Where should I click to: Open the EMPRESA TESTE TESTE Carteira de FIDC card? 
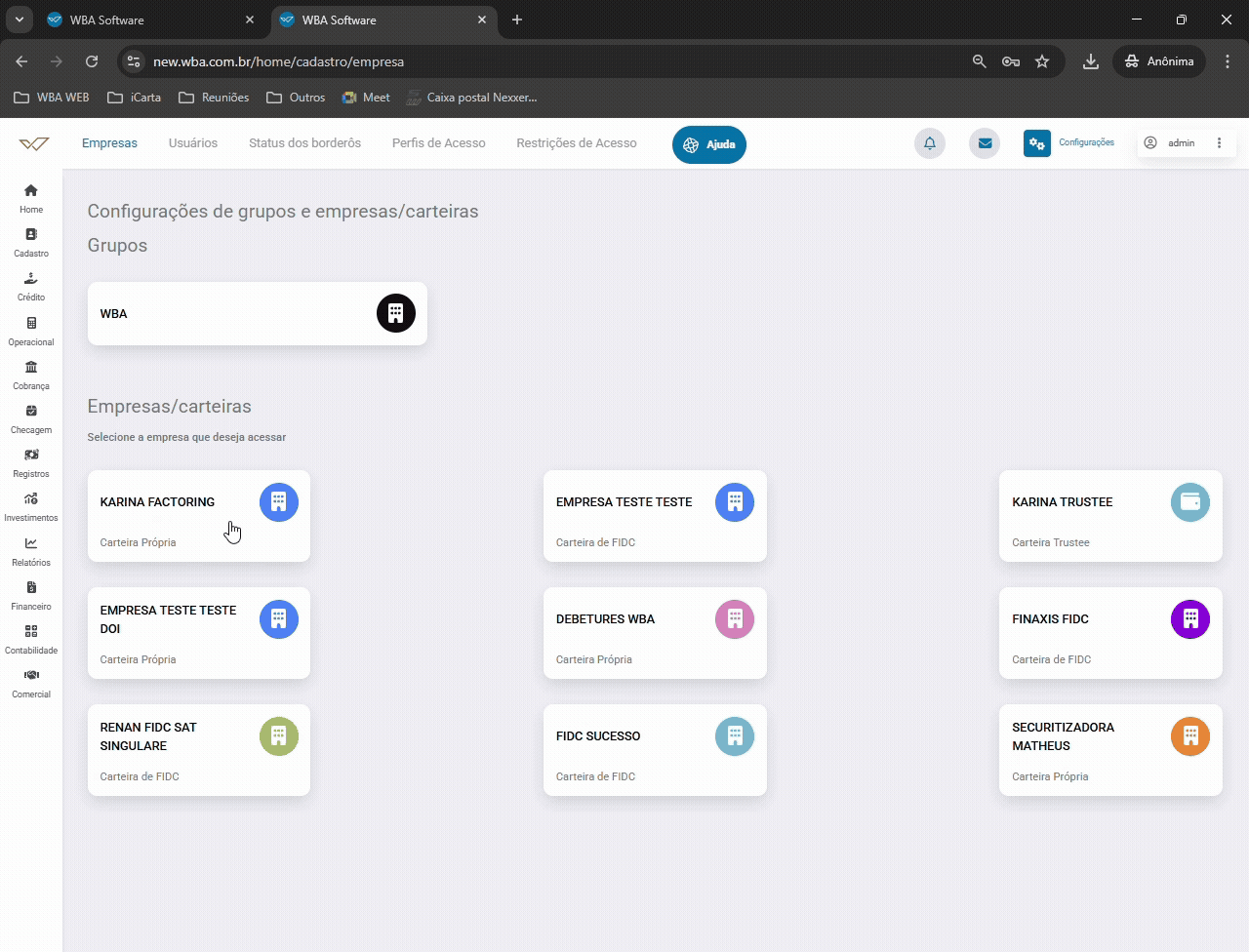655,516
